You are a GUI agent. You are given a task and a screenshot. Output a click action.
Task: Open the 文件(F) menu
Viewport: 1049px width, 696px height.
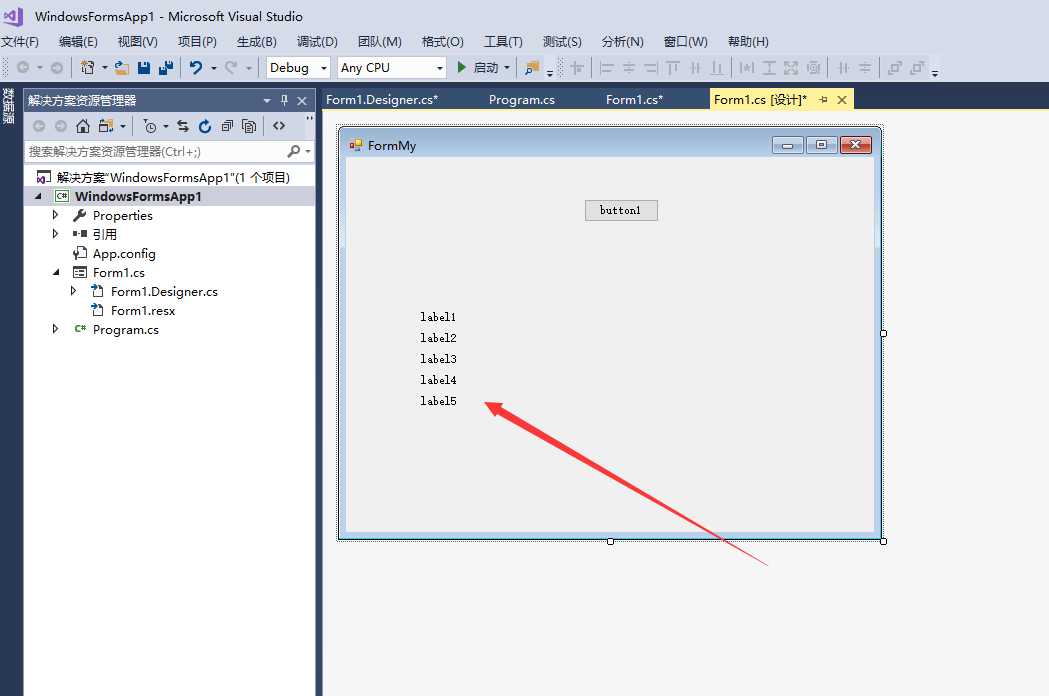20,41
